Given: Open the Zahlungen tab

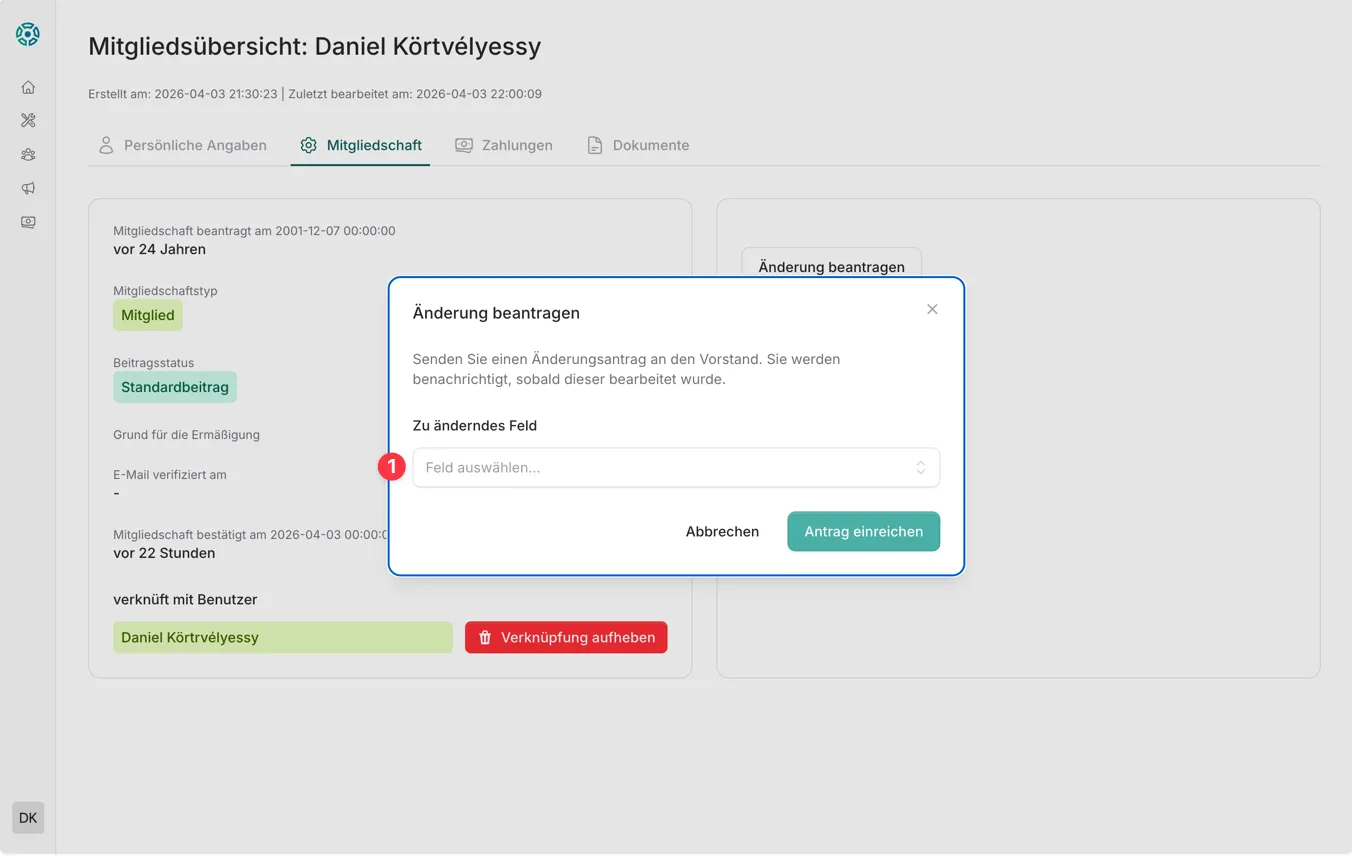Looking at the screenshot, I should click(504, 144).
